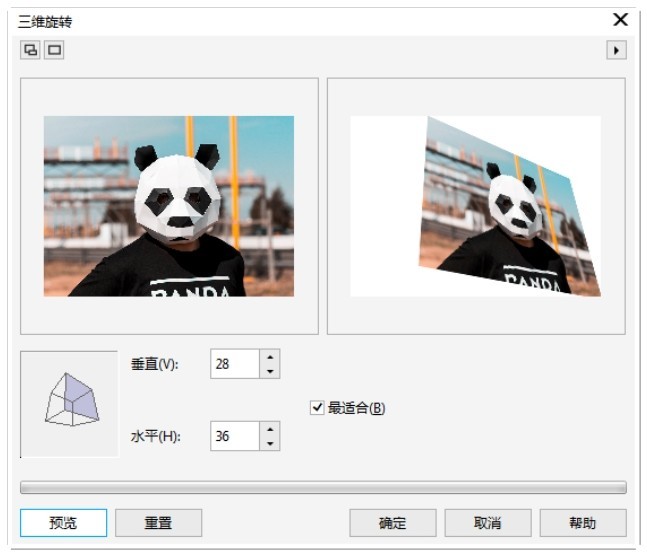647x556 pixels.
Task: Click the progress bar at the bottom
Action: [x=323, y=487]
